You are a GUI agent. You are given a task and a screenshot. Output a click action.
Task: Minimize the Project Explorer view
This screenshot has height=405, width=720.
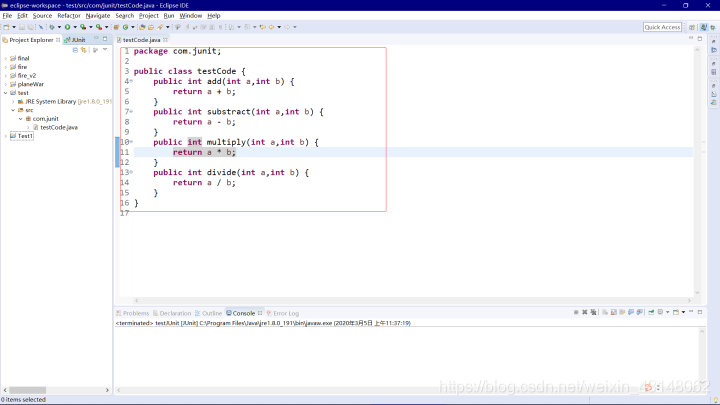[96, 39]
